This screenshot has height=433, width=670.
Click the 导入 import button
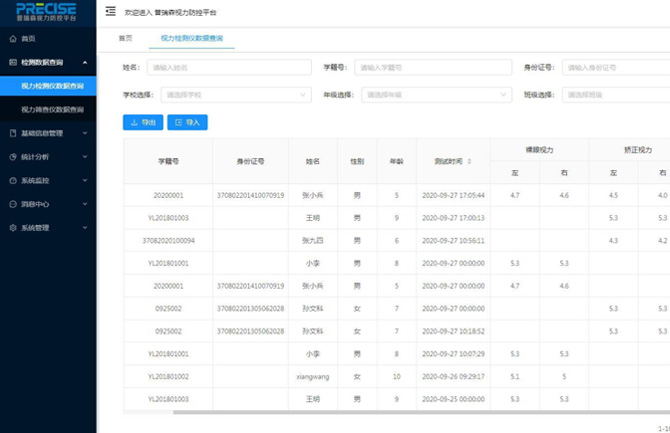[187, 122]
